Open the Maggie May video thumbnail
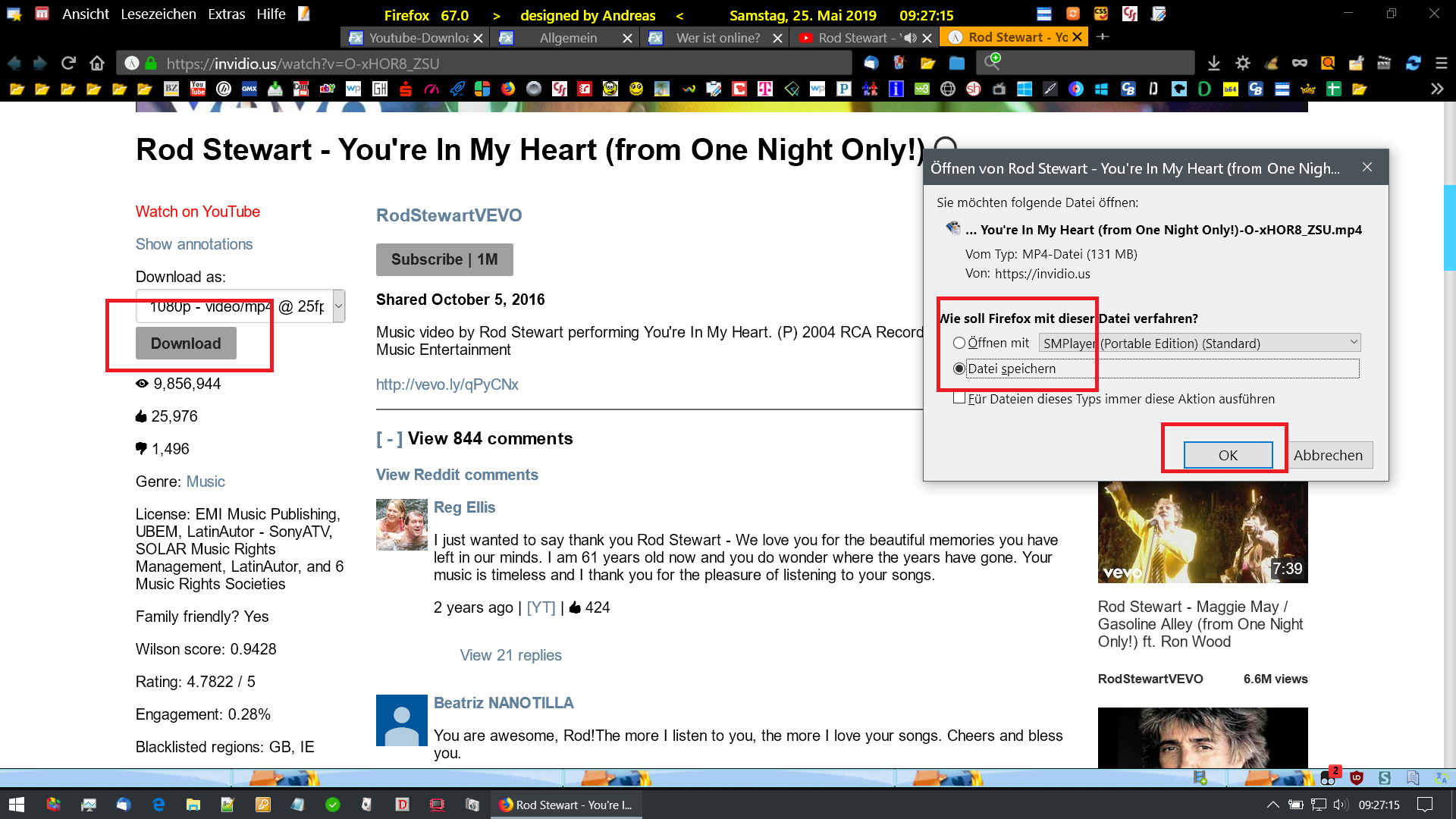This screenshot has height=819, width=1456. [1202, 532]
